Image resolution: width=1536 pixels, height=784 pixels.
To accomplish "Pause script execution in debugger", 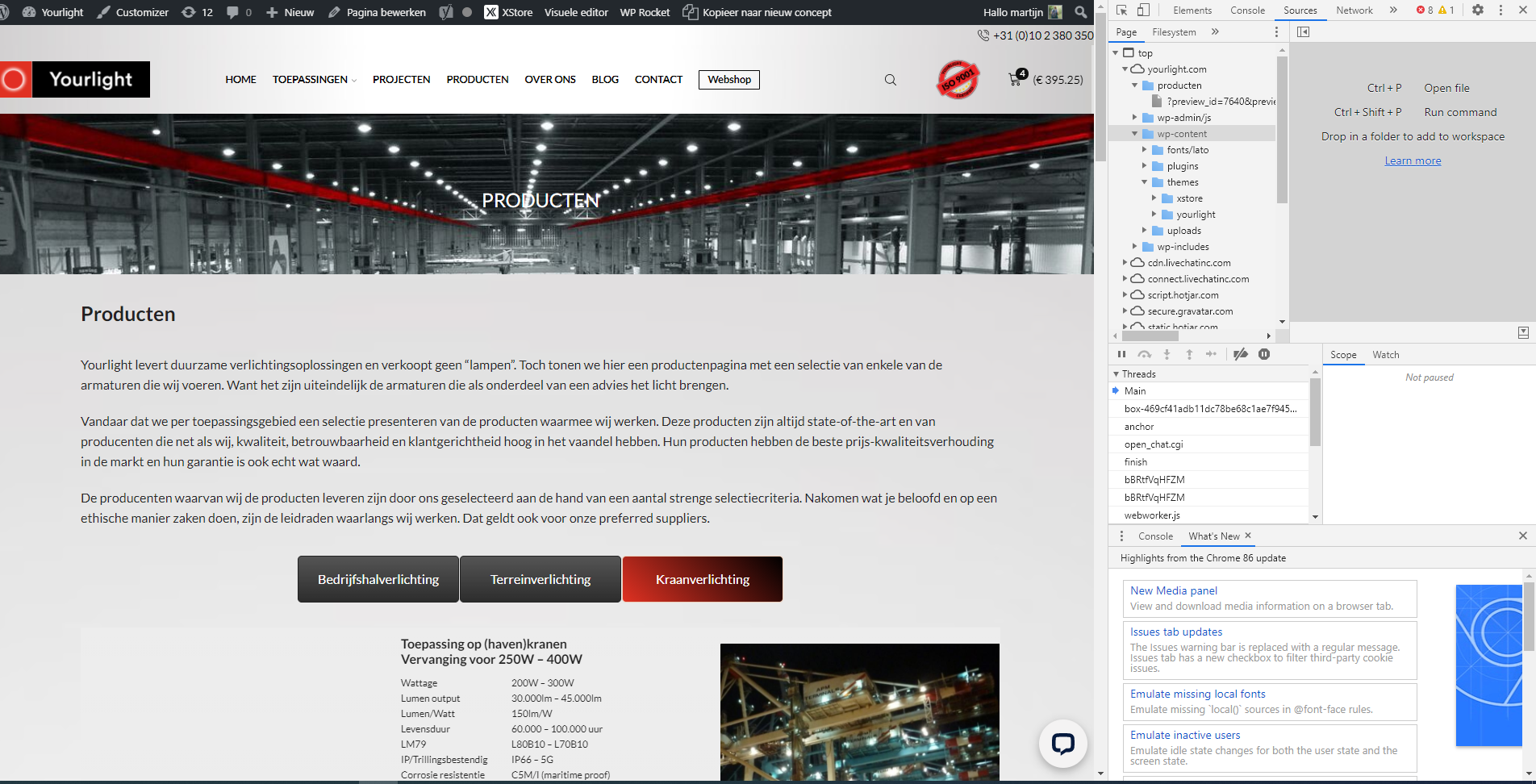I will point(1121,354).
